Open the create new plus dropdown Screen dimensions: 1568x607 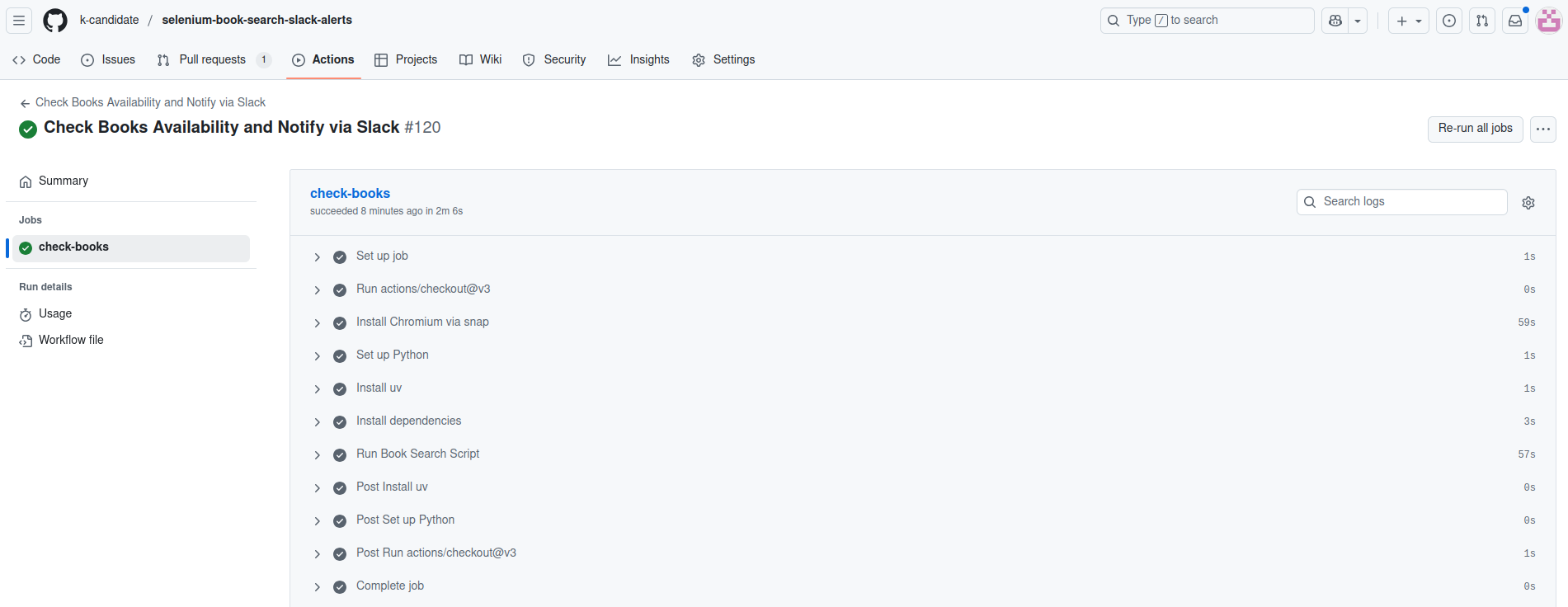tap(1408, 21)
